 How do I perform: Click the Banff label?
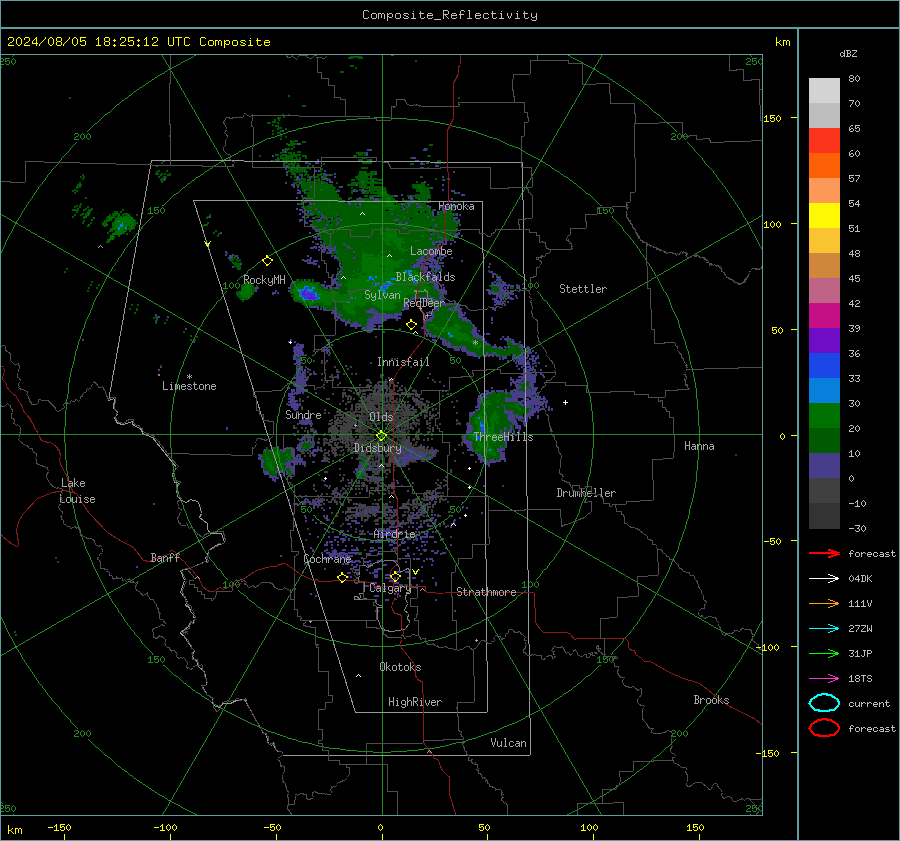165,557
